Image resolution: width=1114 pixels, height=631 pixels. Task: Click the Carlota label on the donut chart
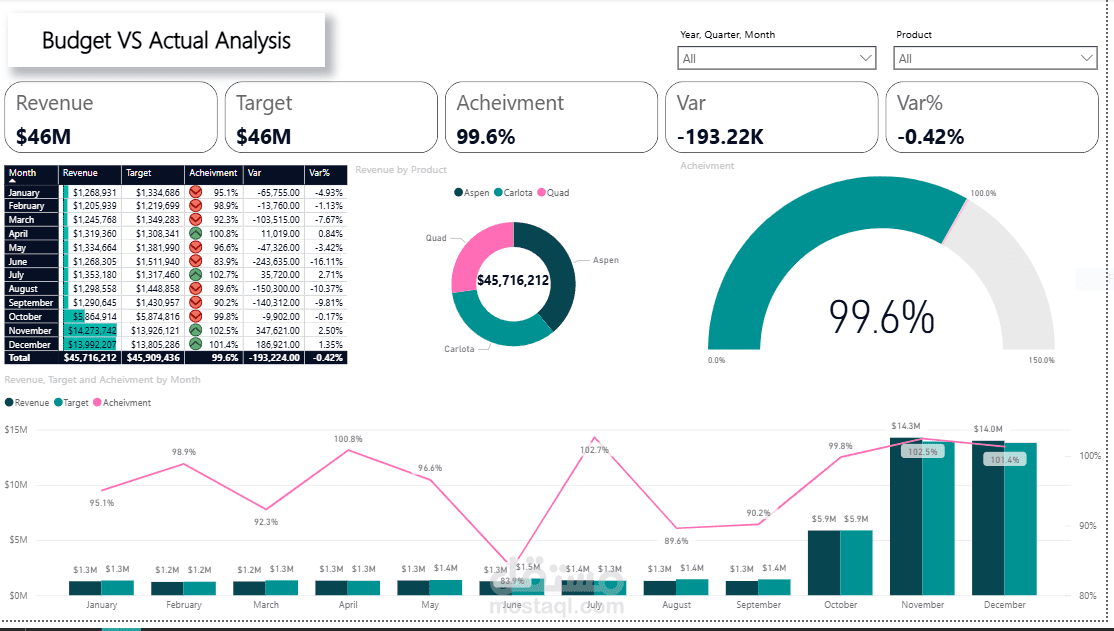(459, 348)
